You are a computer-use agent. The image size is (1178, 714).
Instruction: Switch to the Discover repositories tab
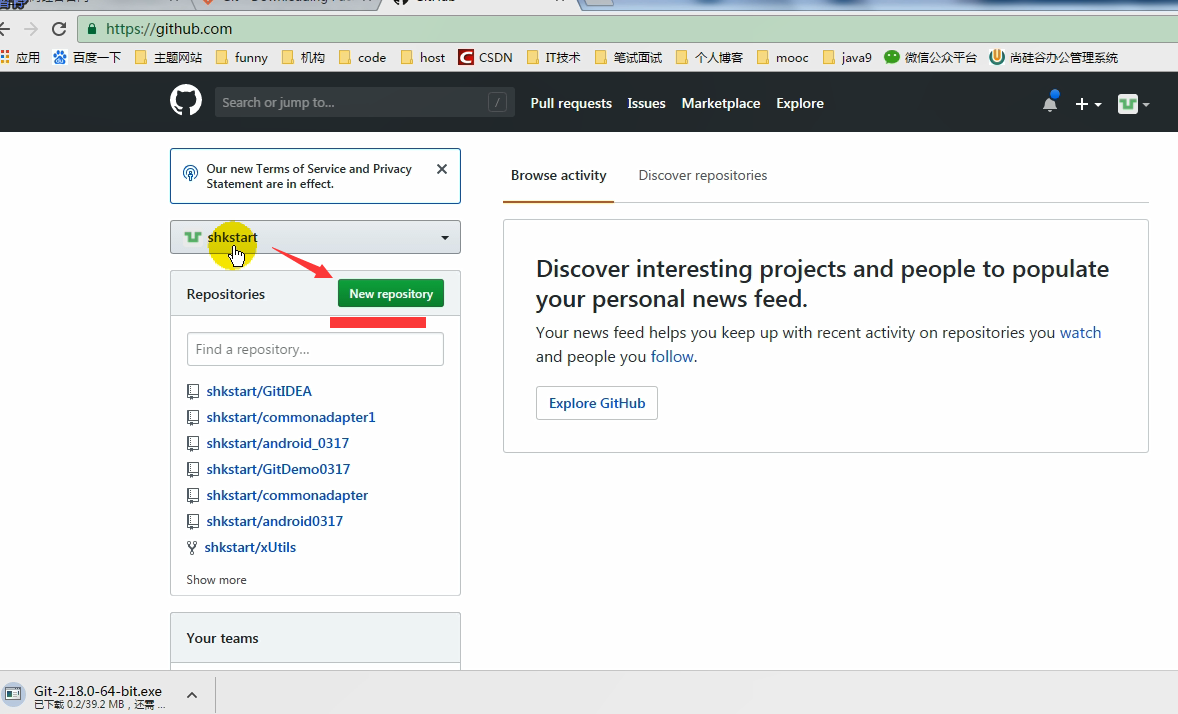point(702,175)
